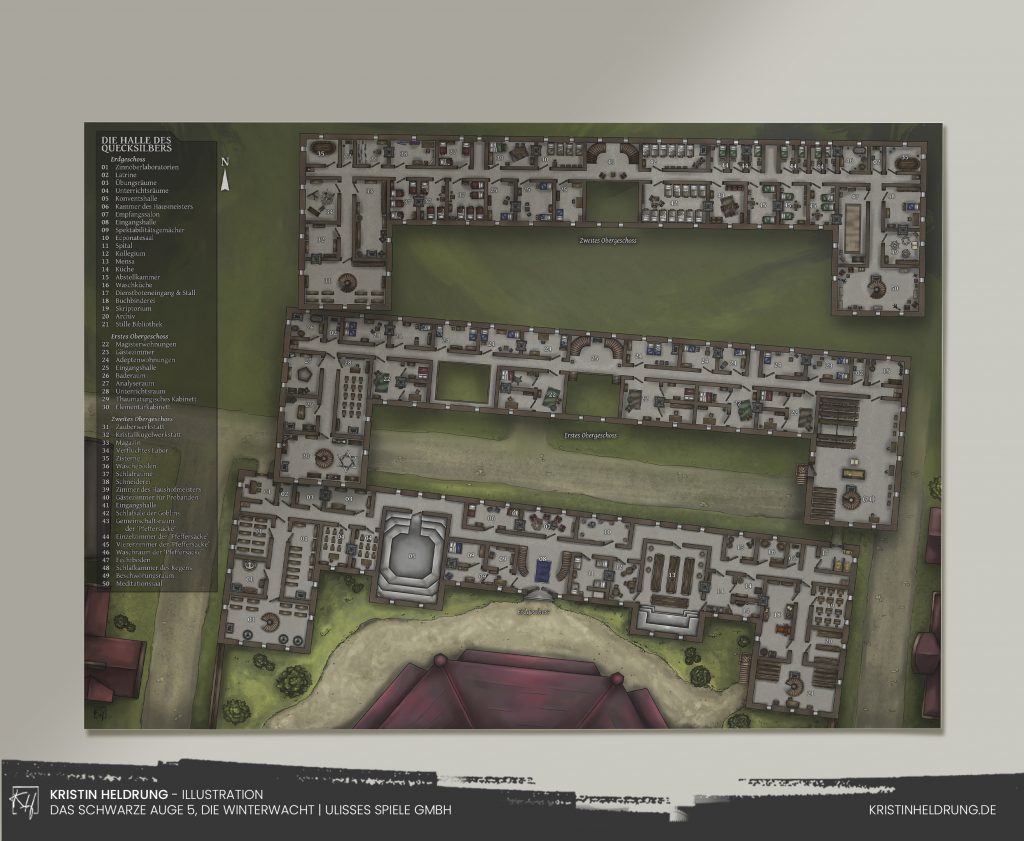The image size is (1024, 841).
Task: Click legend entry "06 Kammer des Hausmeisters"
Action: pyautogui.click(x=147, y=206)
